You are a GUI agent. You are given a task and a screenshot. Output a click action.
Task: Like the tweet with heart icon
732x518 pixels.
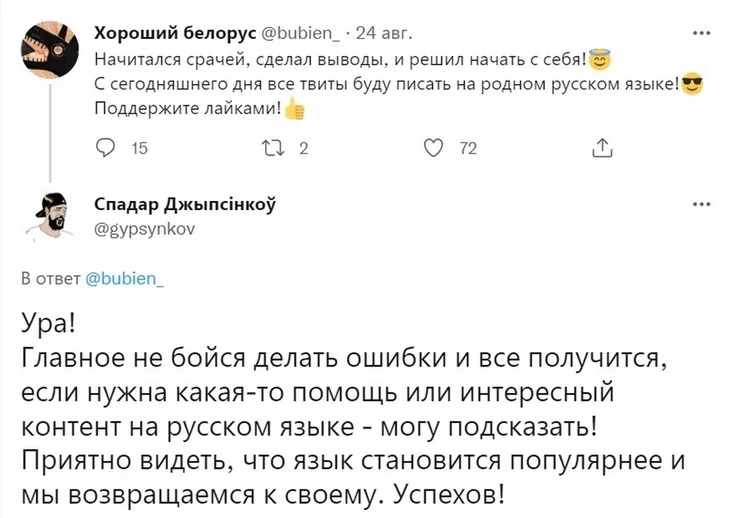[433, 150]
